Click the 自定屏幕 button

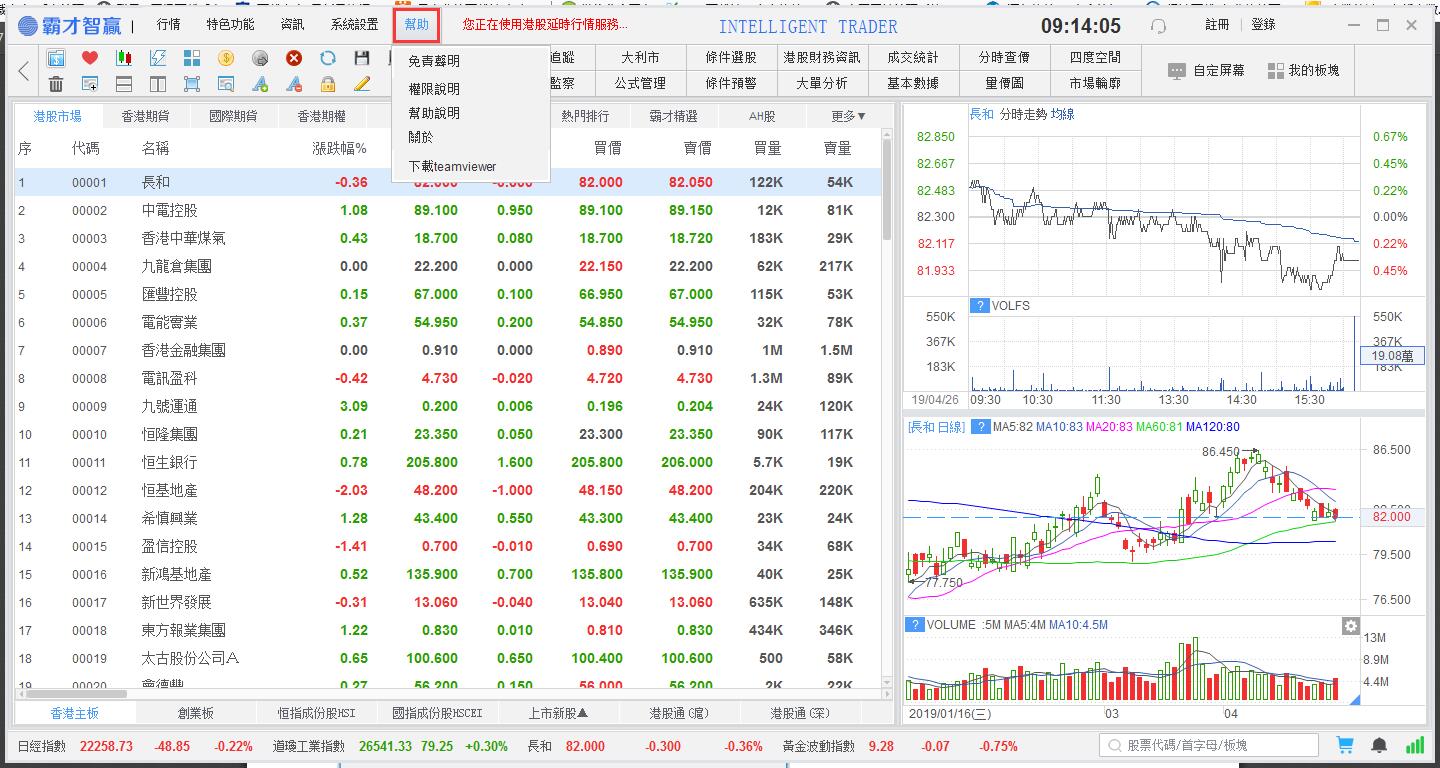1207,71
